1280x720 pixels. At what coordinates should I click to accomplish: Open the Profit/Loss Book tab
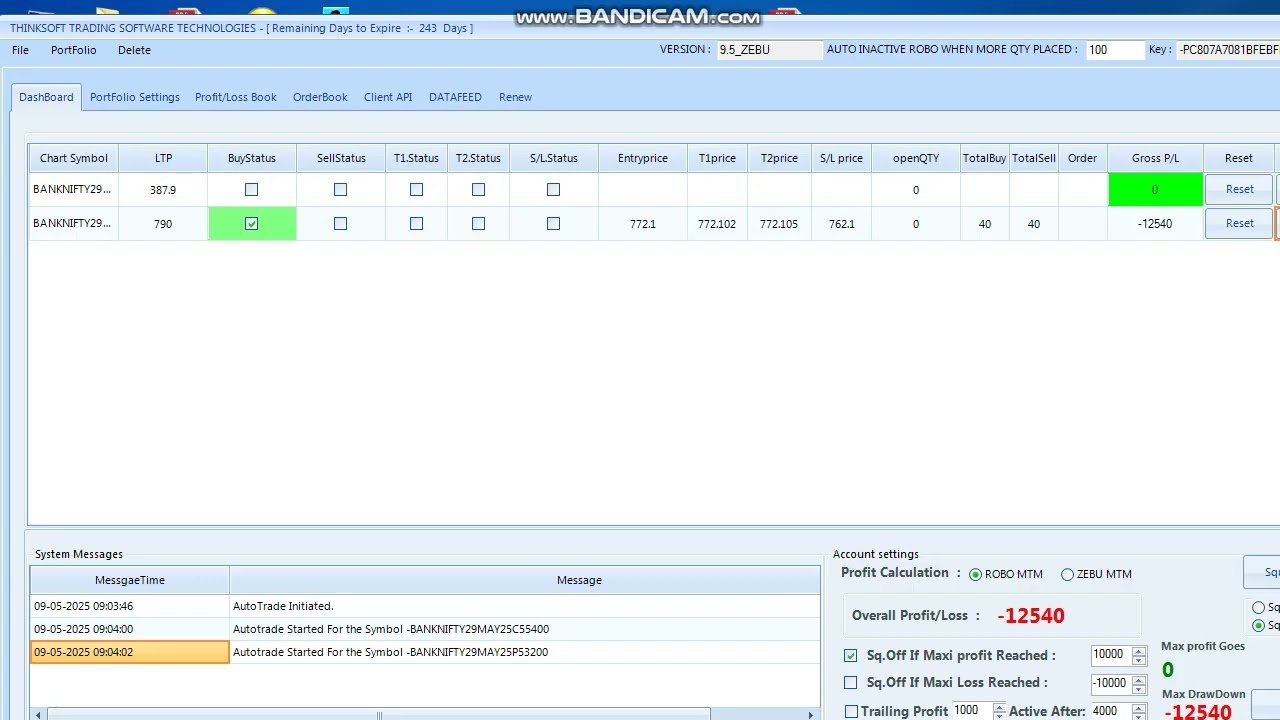pyautogui.click(x=235, y=97)
